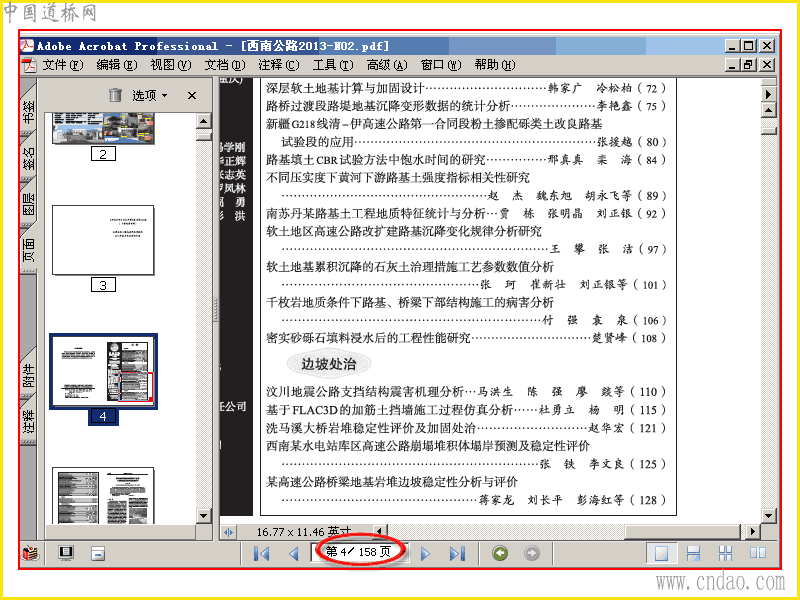The image size is (800, 600).
Task: Open the 文件(F) menu
Action: point(63,65)
